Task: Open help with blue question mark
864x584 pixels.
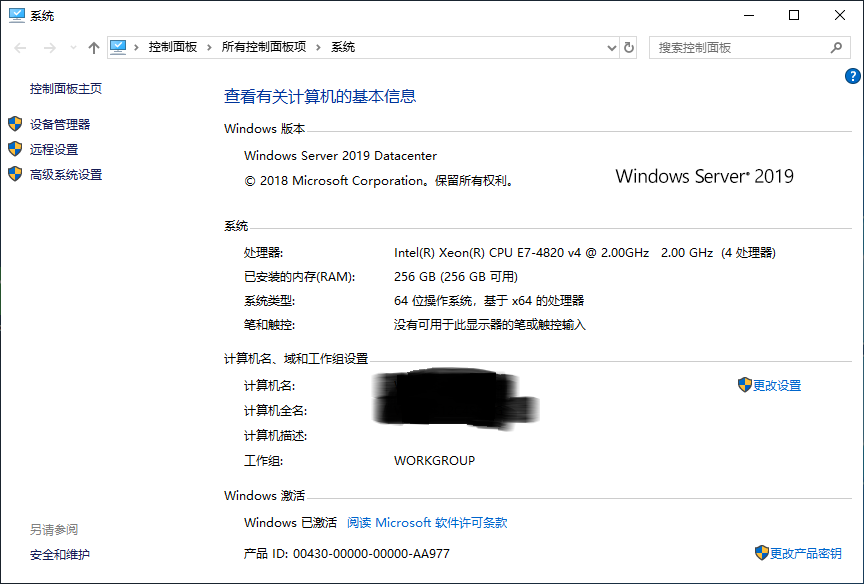Action: [x=852, y=76]
